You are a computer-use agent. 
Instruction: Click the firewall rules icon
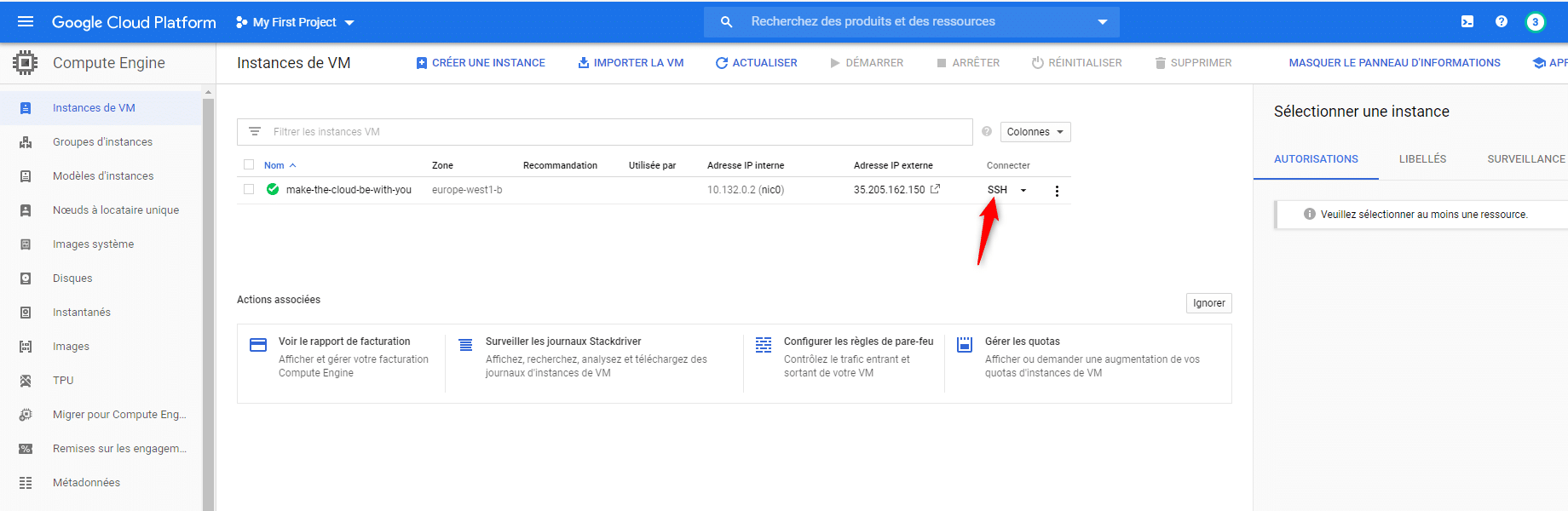tap(764, 345)
